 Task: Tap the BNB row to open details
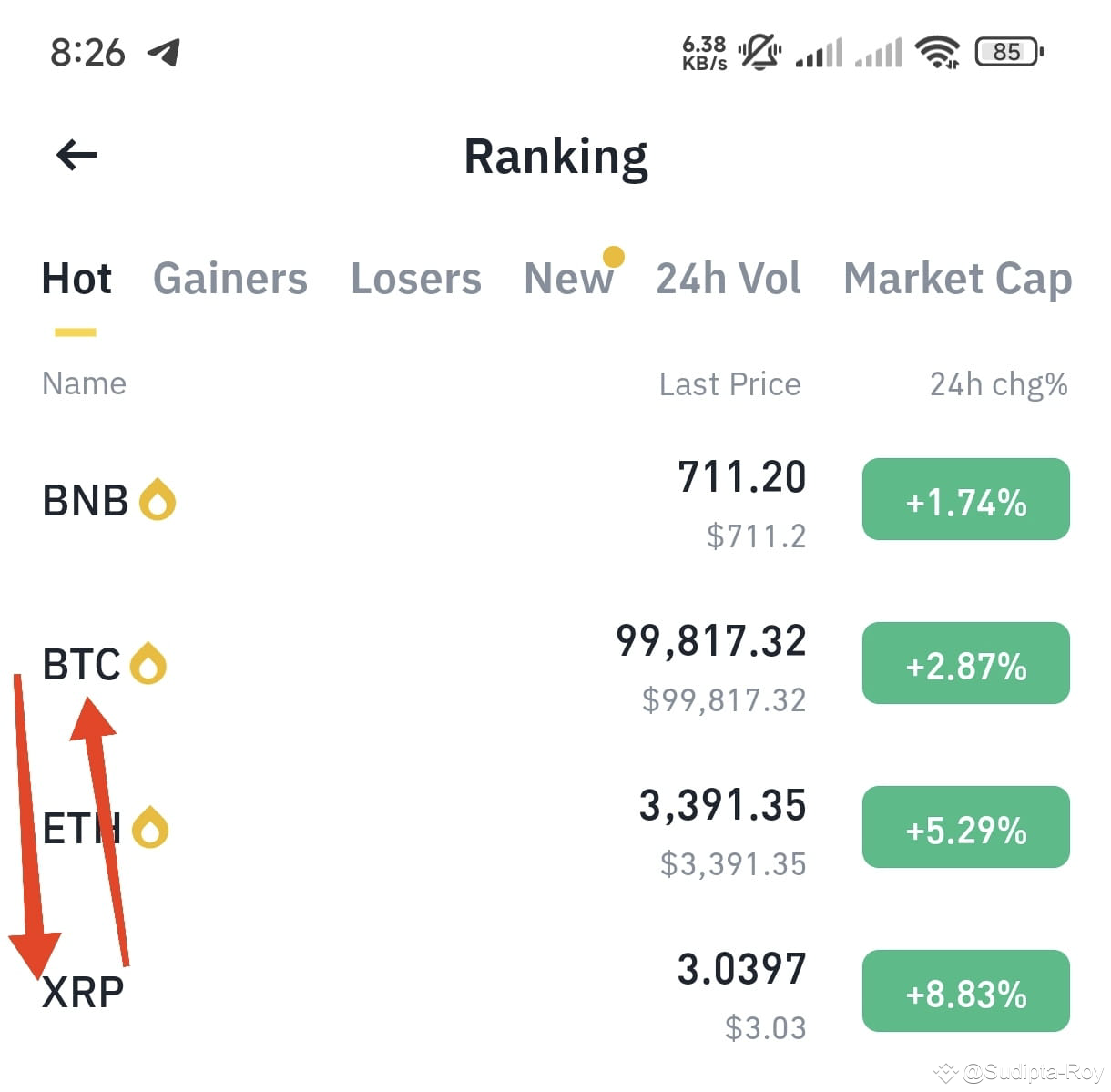(x=88, y=499)
